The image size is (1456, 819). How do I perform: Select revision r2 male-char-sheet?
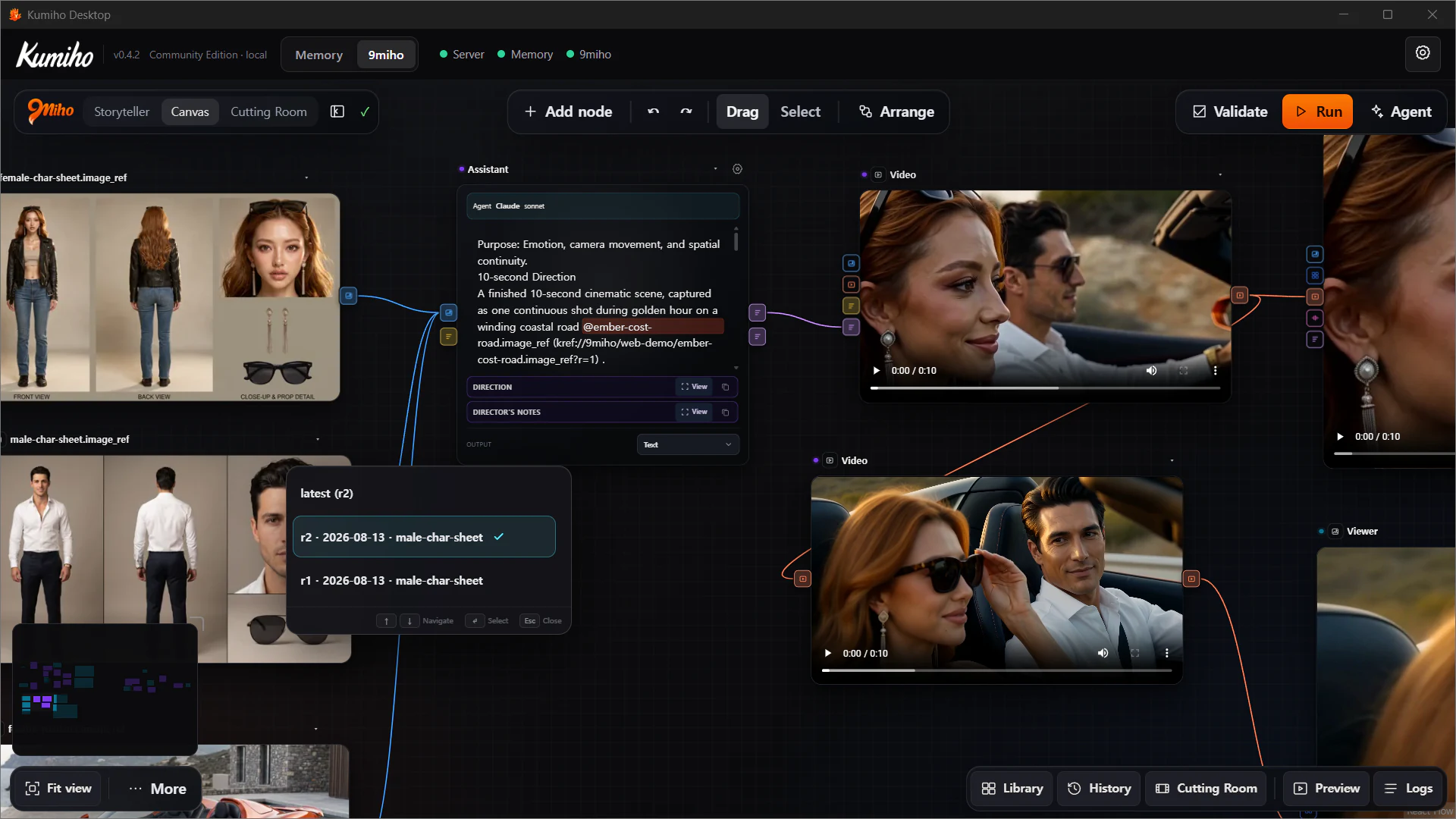(424, 537)
